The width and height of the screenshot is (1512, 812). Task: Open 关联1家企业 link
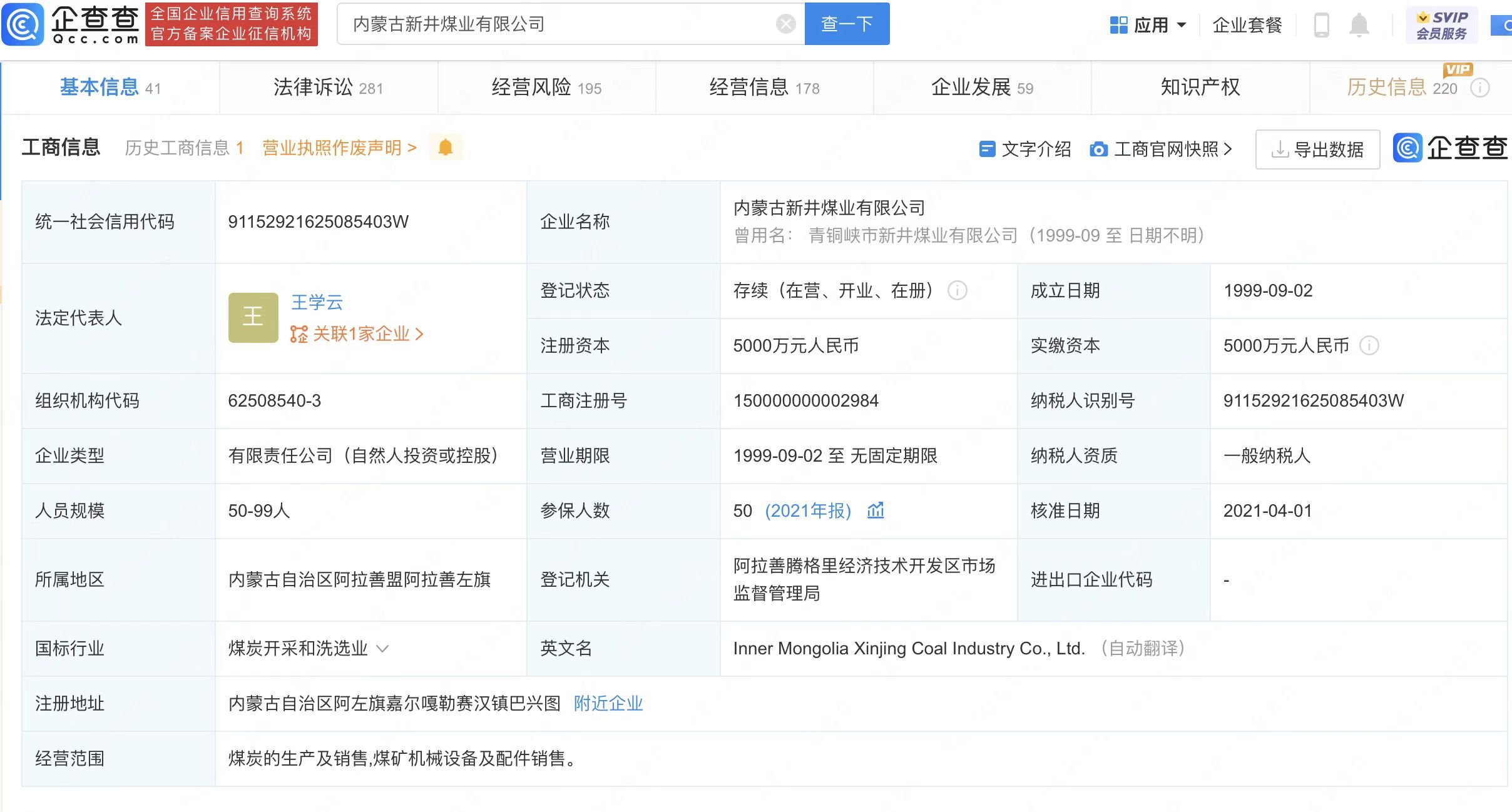click(x=357, y=334)
